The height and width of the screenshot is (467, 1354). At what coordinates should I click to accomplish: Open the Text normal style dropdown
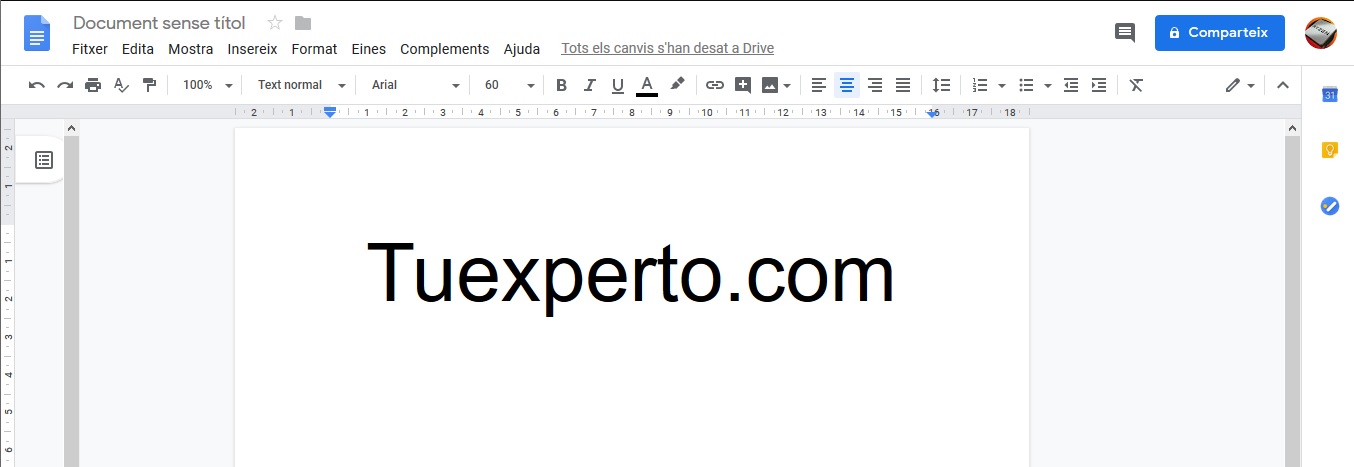click(301, 85)
